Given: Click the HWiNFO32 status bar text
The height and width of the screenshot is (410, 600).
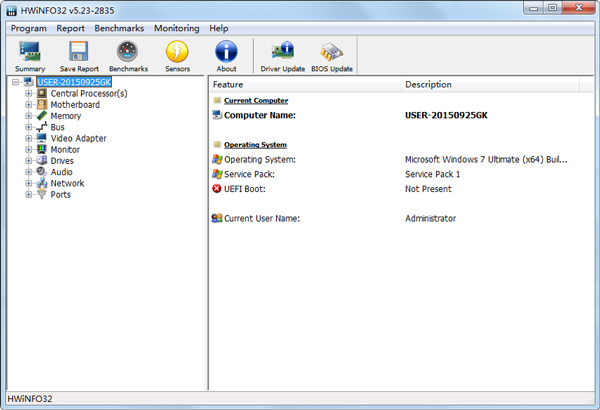Looking at the screenshot, I should click(29, 399).
